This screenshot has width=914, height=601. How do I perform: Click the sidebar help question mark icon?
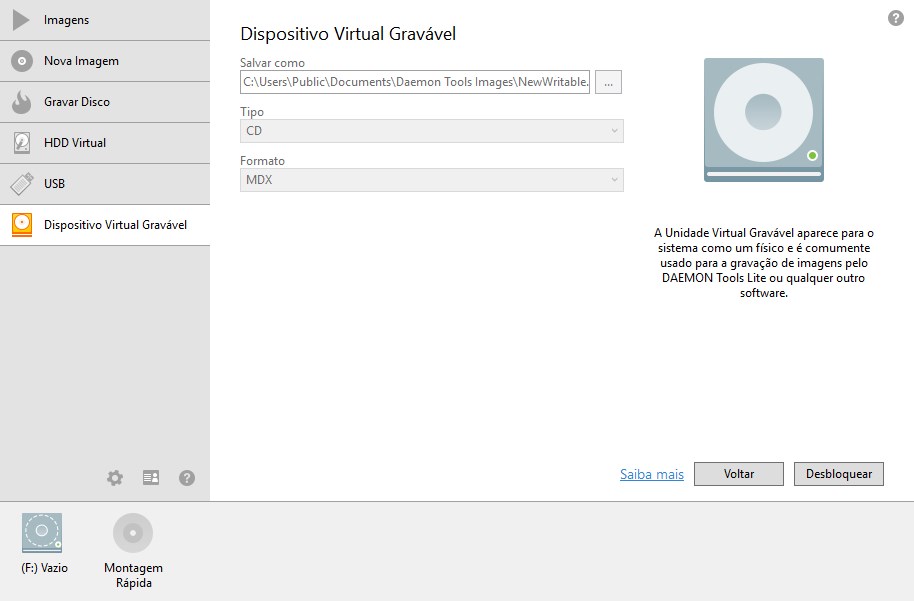click(x=187, y=478)
